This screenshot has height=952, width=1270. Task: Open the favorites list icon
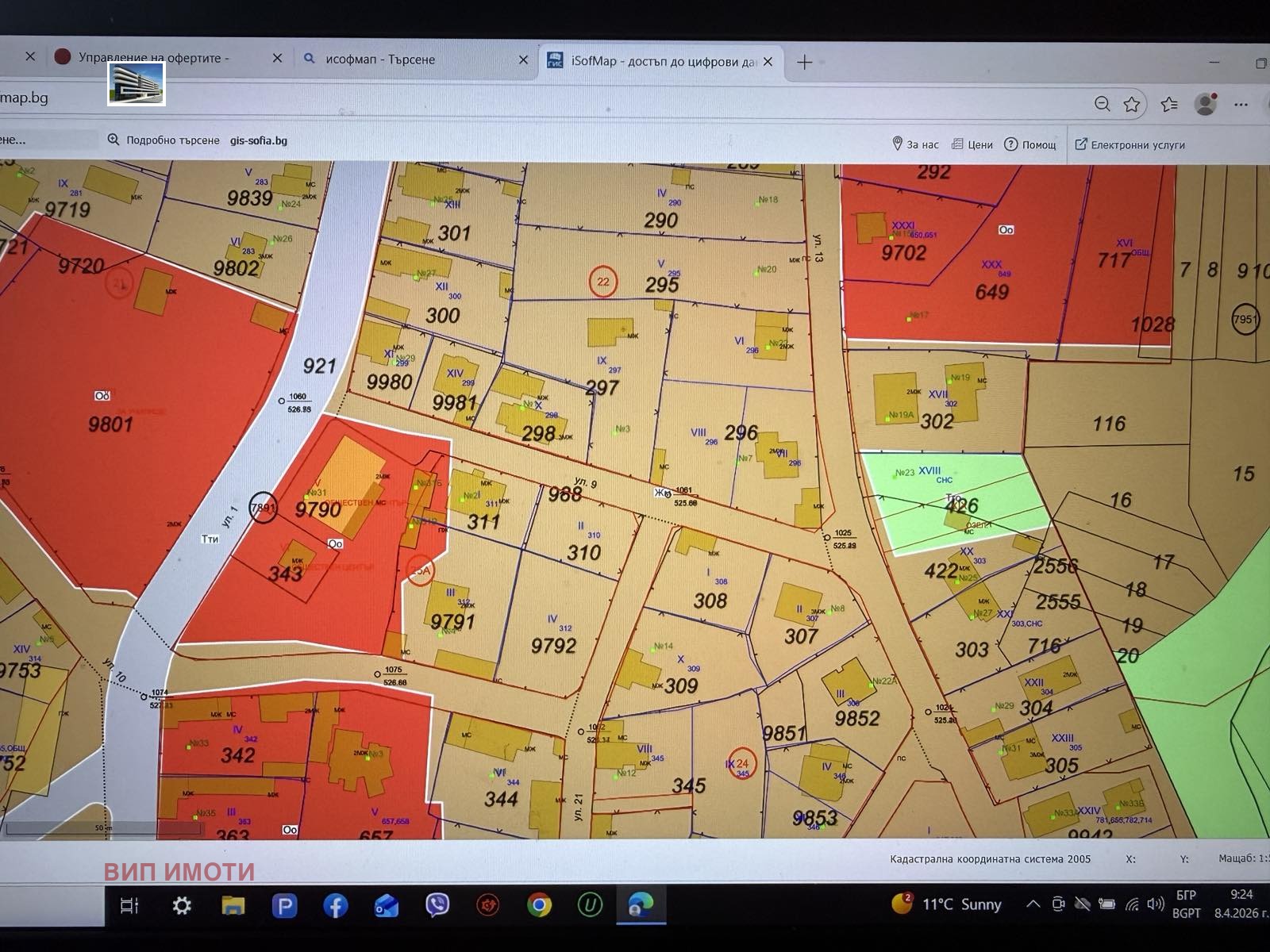click(1168, 105)
